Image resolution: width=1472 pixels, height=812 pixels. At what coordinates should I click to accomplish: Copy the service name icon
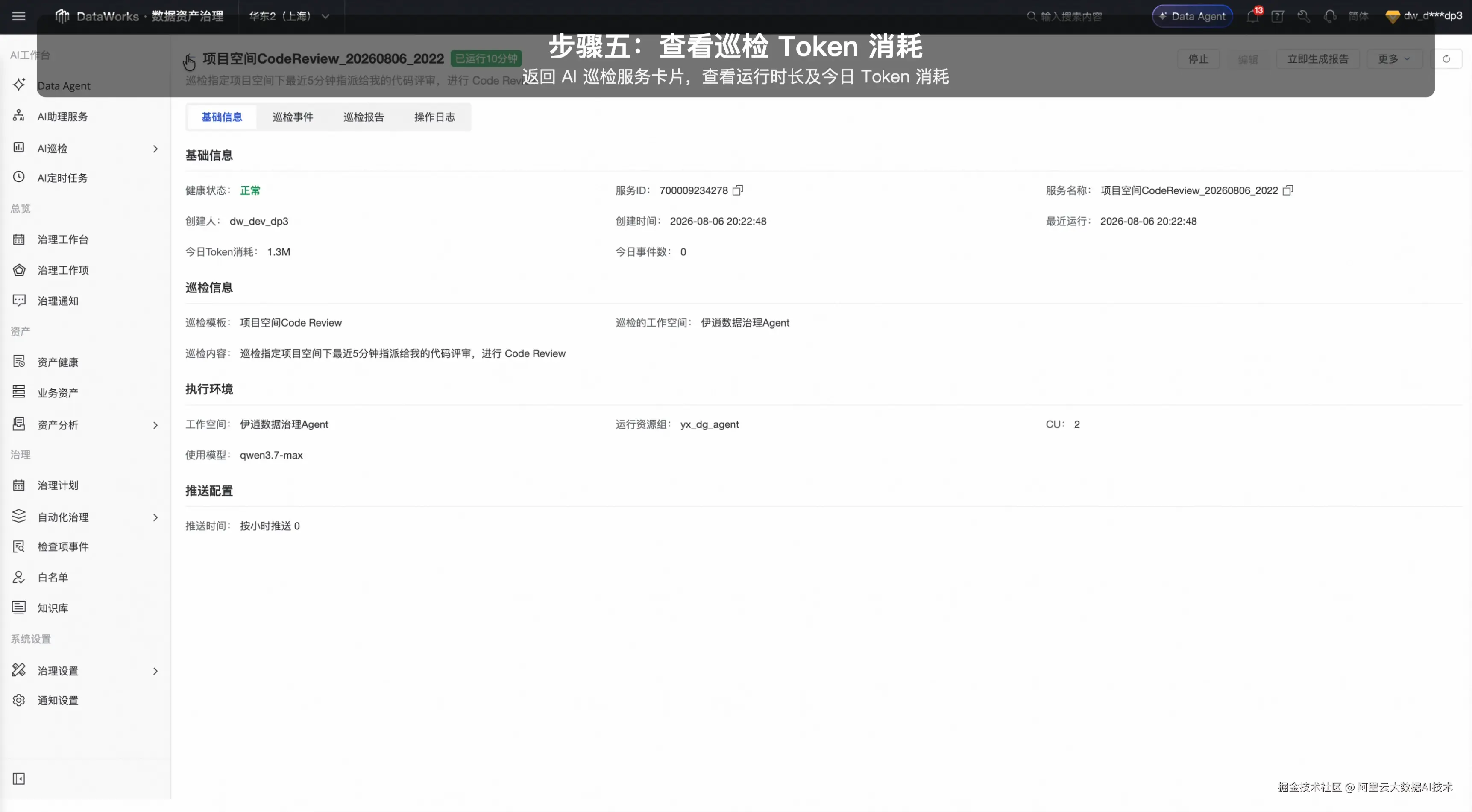1287,190
